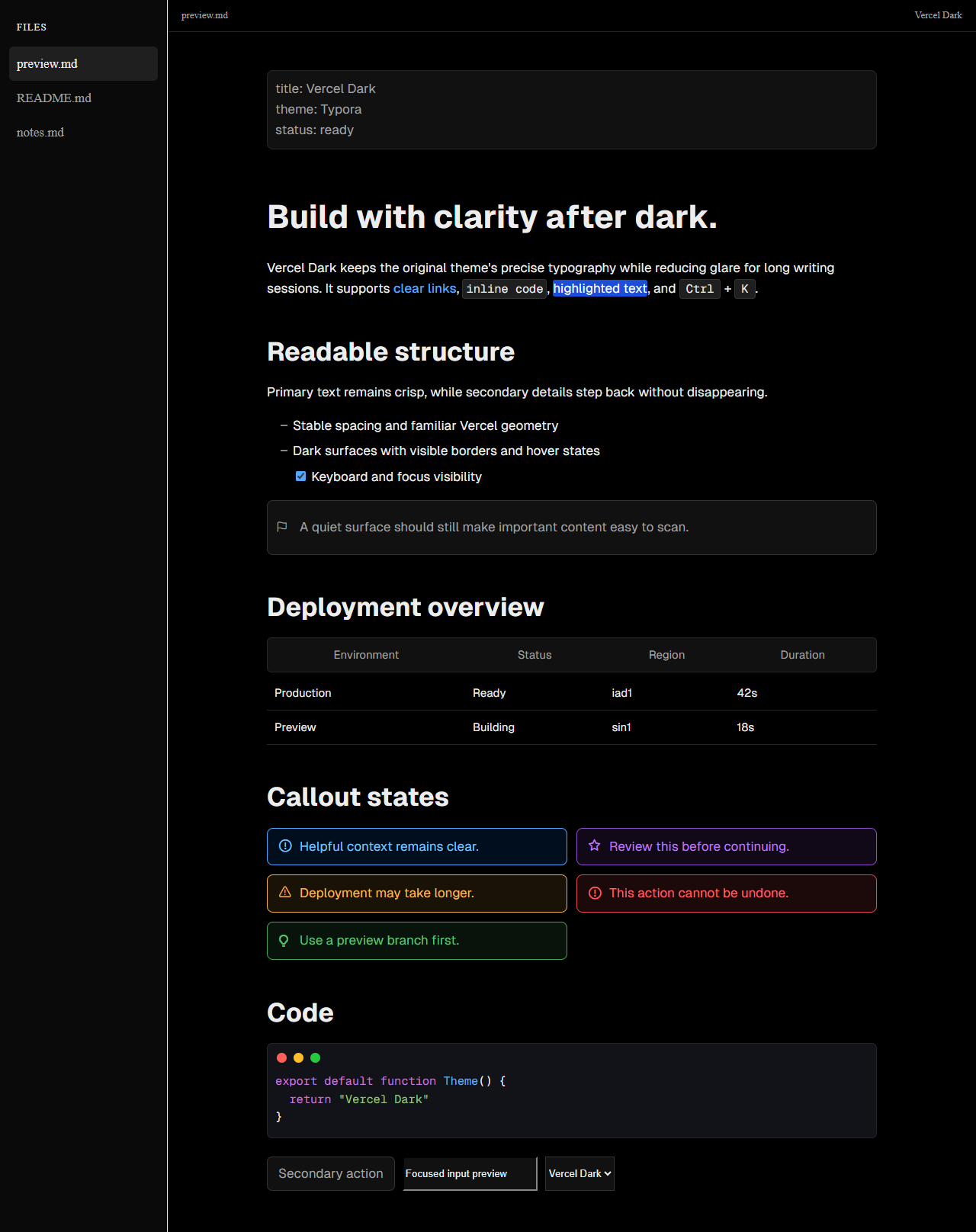976x1232 pixels.
Task: Click the Ctrl key badge
Action: pyautogui.click(x=700, y=289)
